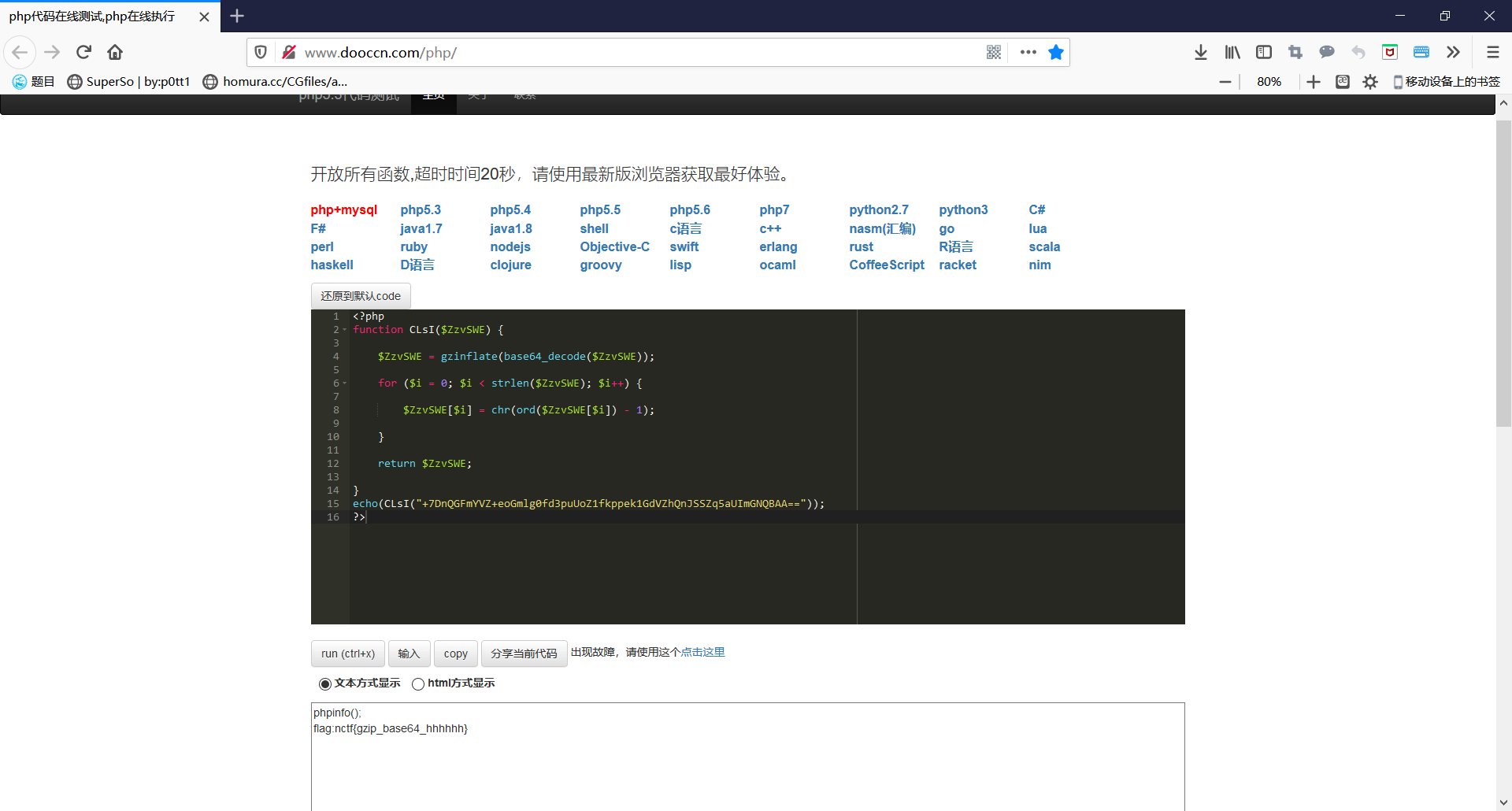The width and height of the screenshot is (1512, 811).
Task: Toggle the bookmark star for this page
Action: (x=1056, y=52)
